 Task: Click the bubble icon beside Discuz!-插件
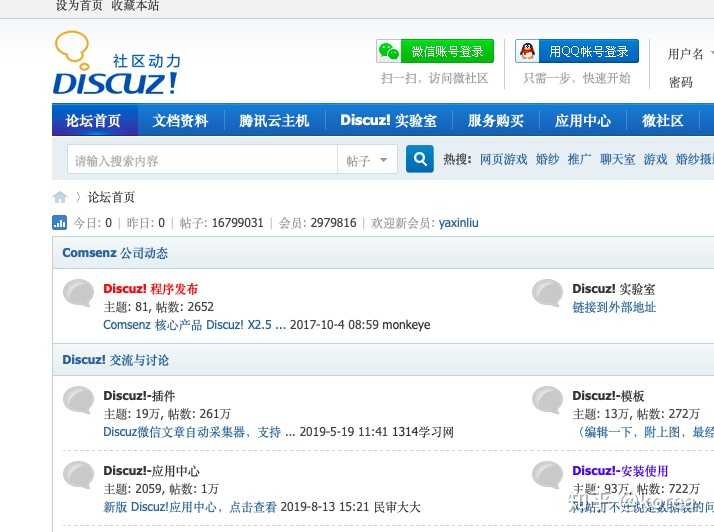pyautogui.click(x=78, y=399)
